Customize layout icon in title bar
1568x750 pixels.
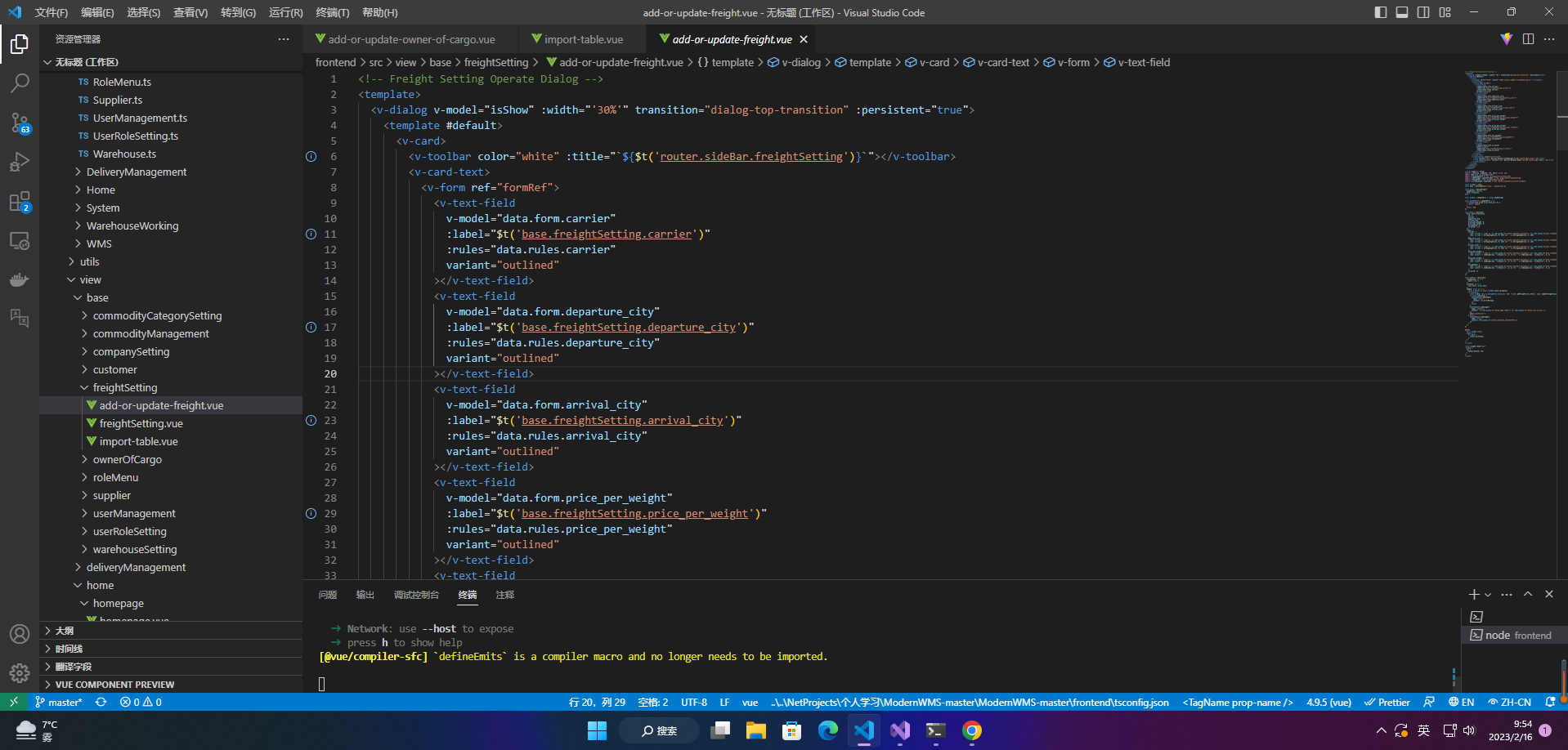click(x=1445, y=12)
